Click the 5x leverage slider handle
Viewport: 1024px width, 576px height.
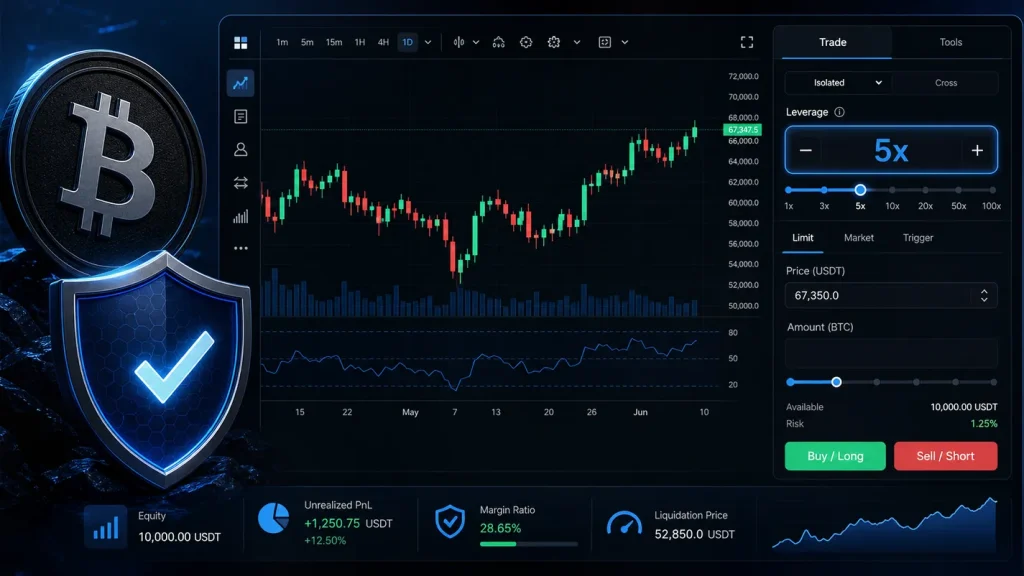860,190
